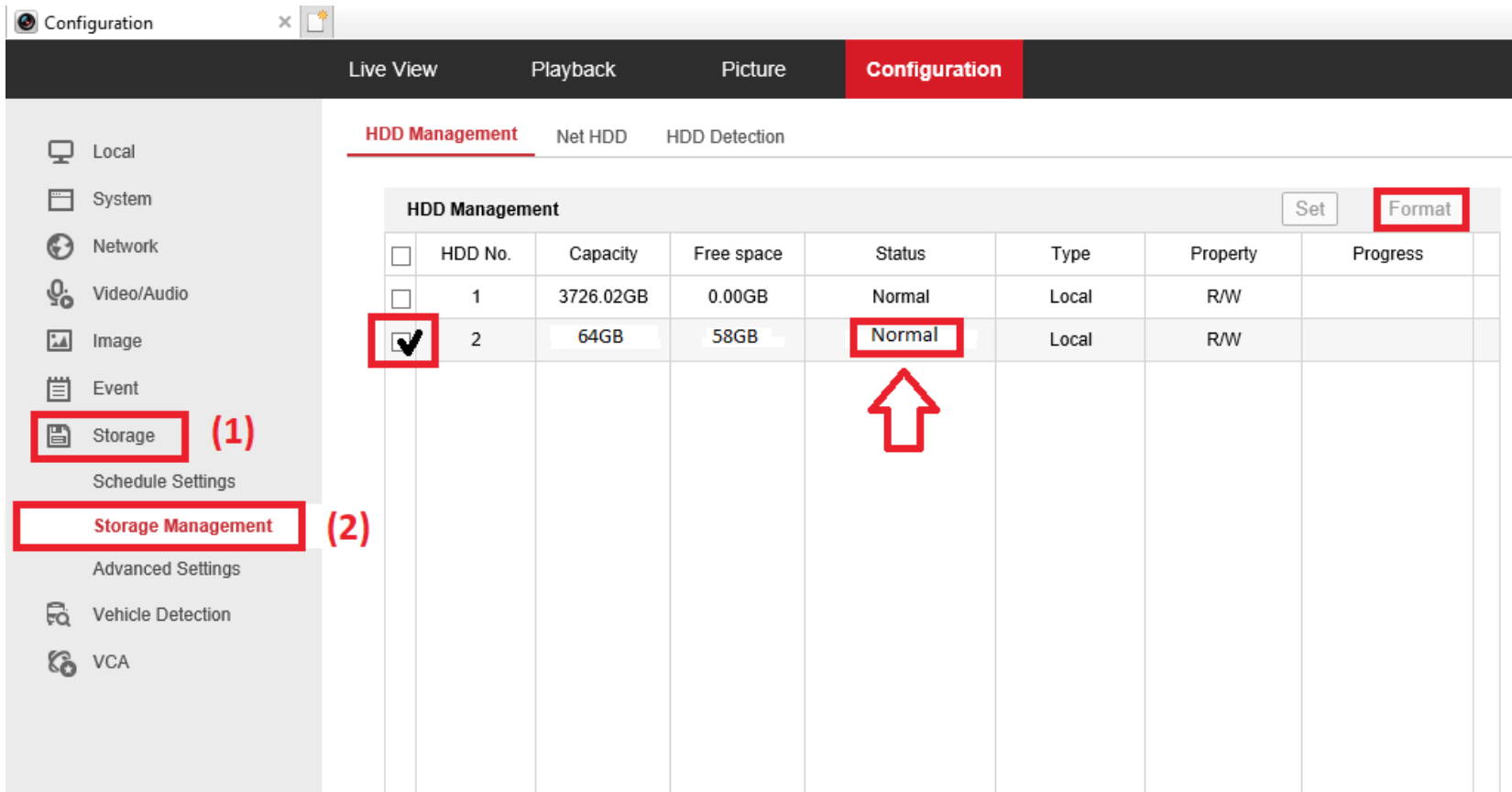
Task: Select Storage Management under Storage
Action: click(182, 526)
